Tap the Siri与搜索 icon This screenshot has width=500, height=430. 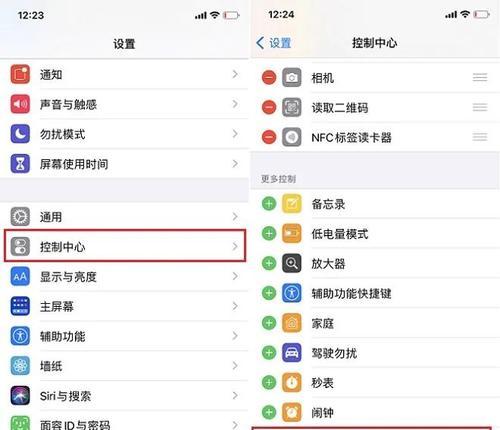coord(20,396)
